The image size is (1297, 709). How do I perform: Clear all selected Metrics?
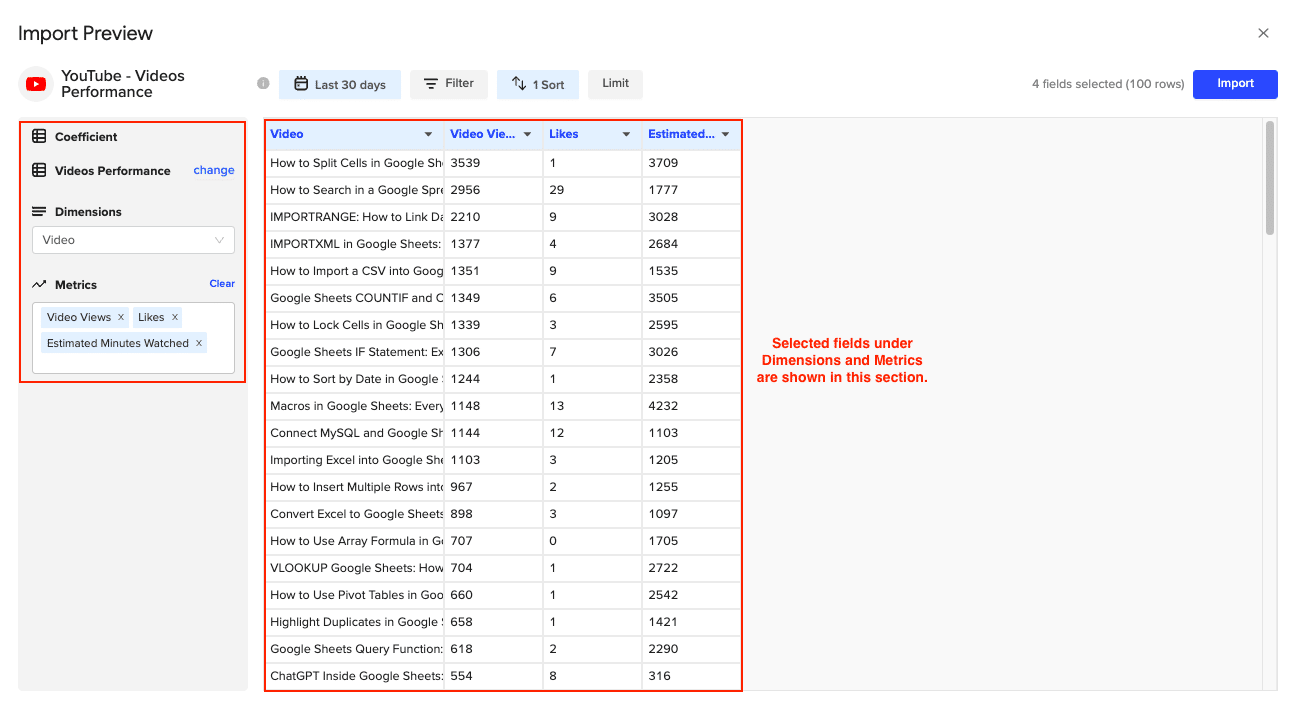click(222, 284)
